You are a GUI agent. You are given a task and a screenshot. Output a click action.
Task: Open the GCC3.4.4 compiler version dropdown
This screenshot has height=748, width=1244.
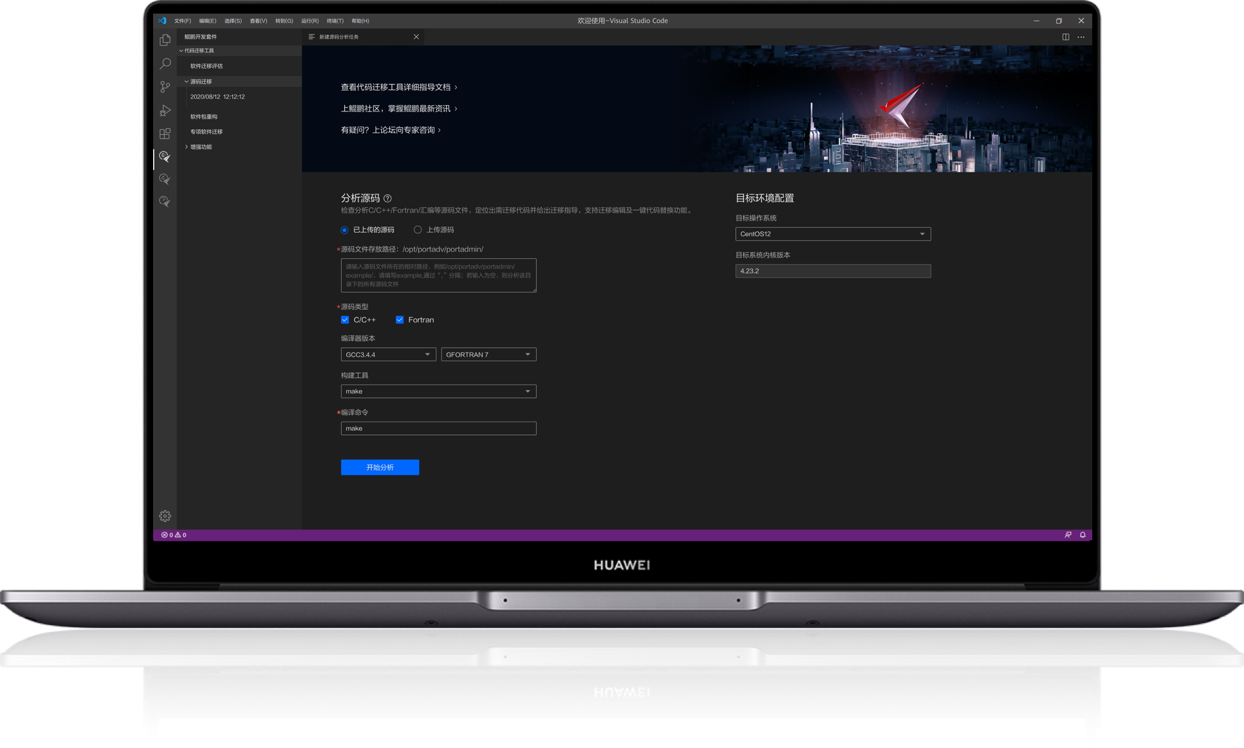coord(388,355)
